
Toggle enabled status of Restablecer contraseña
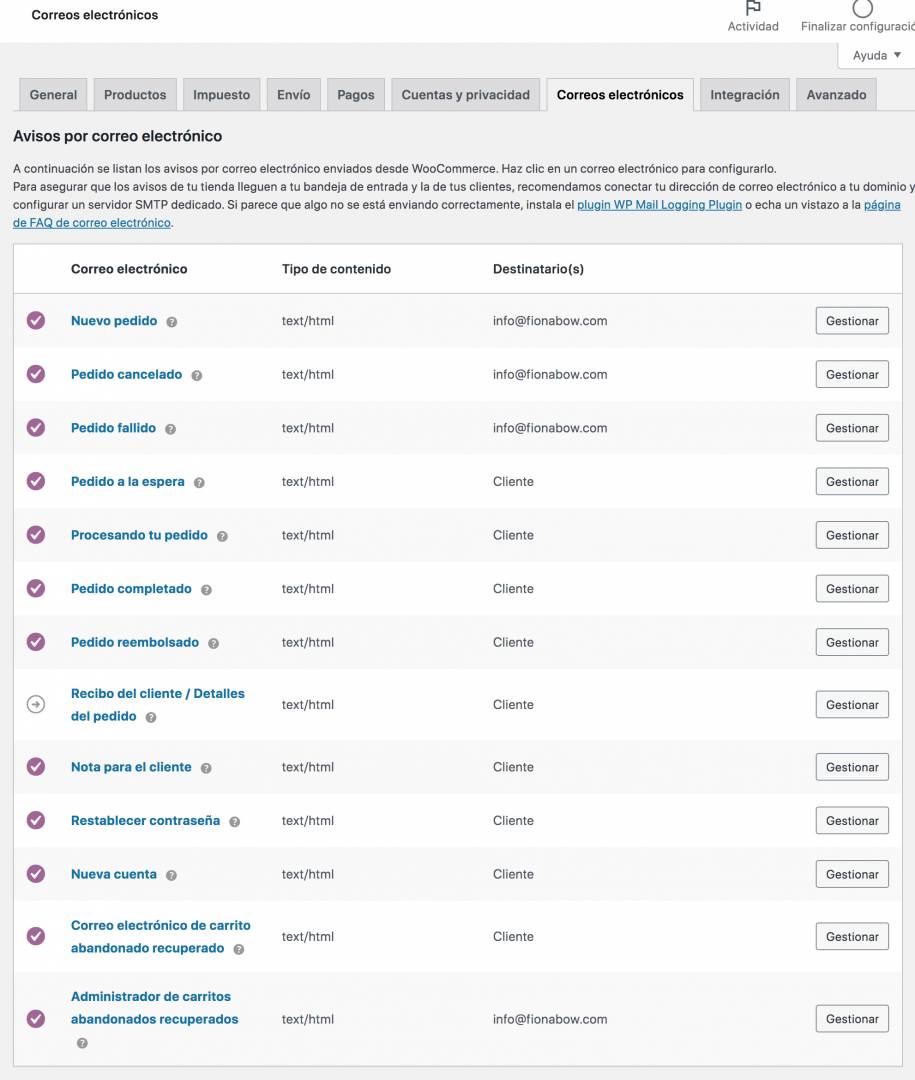(x=36, y=820)
